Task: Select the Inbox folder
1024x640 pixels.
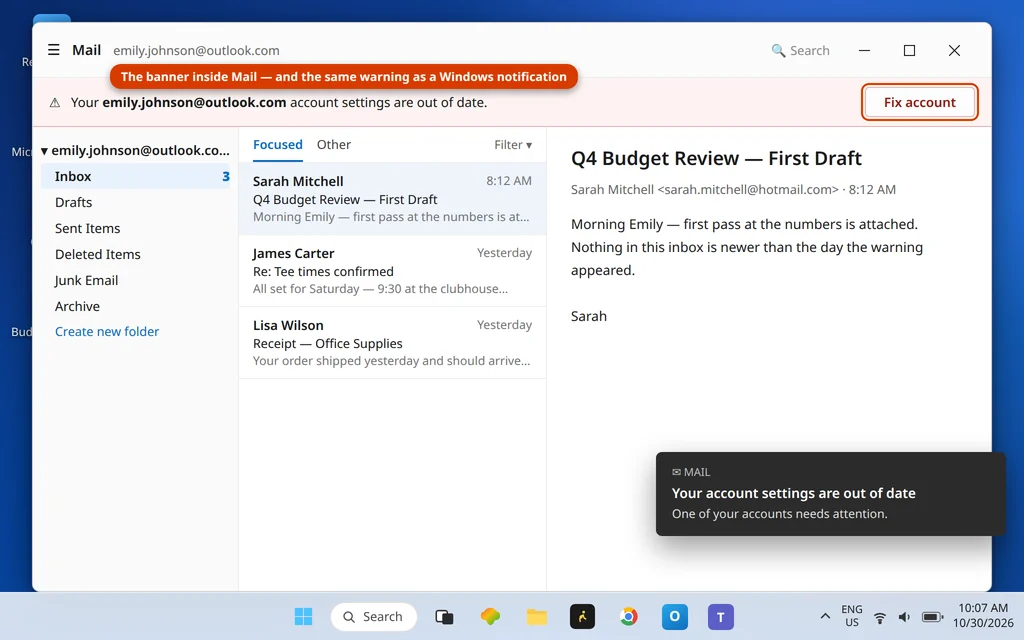Action: click(x=135, y=176)
